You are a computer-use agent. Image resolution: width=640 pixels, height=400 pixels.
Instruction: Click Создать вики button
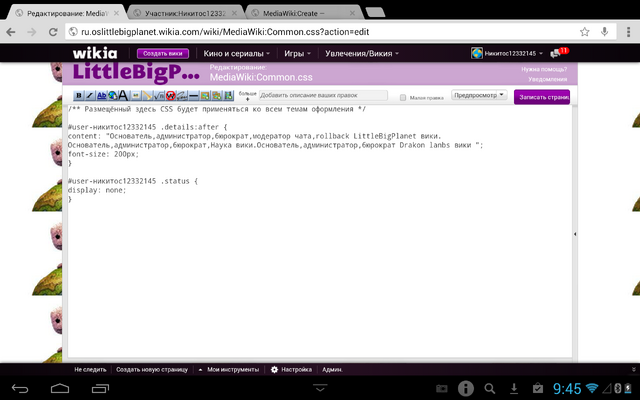pos(162,53)
